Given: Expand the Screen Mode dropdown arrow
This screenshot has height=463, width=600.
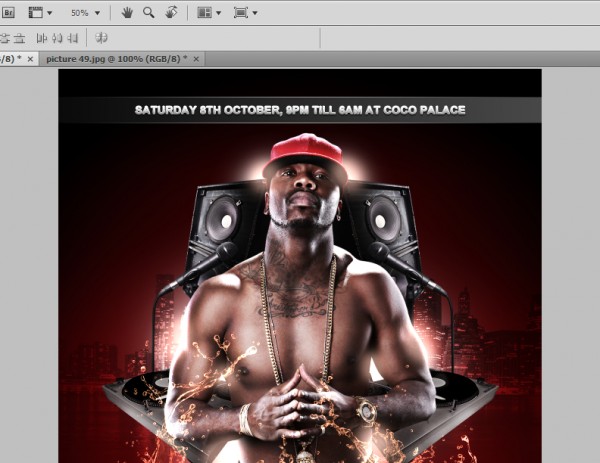Looking at the screenshot, I should pos(255,13).
